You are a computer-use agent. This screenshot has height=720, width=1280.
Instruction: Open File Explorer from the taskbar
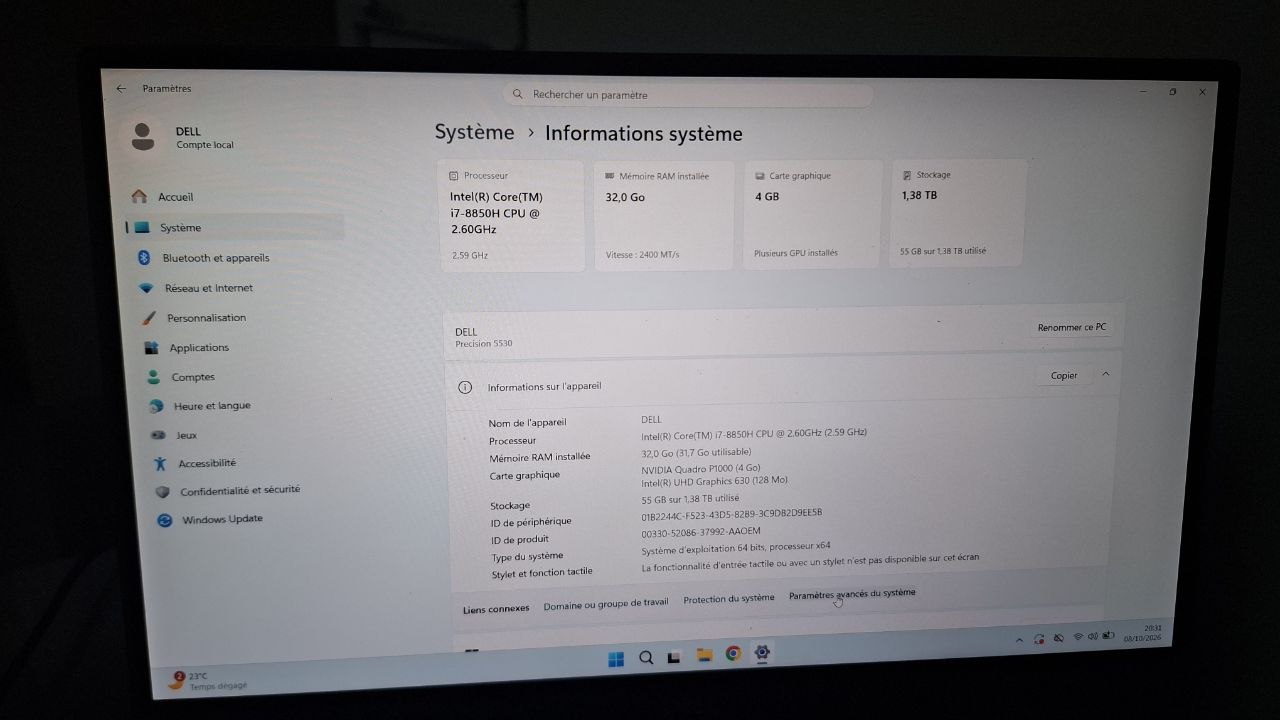pos(704,655)
